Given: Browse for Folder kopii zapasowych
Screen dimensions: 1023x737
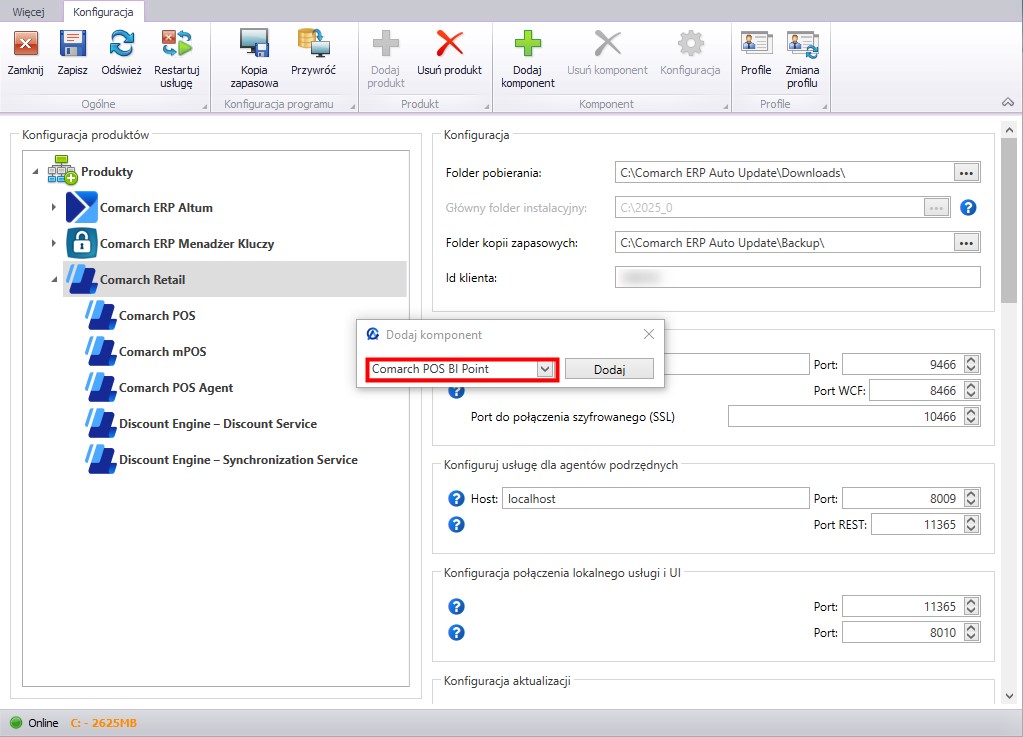Looking at the screenshot, I should [966, 243].
